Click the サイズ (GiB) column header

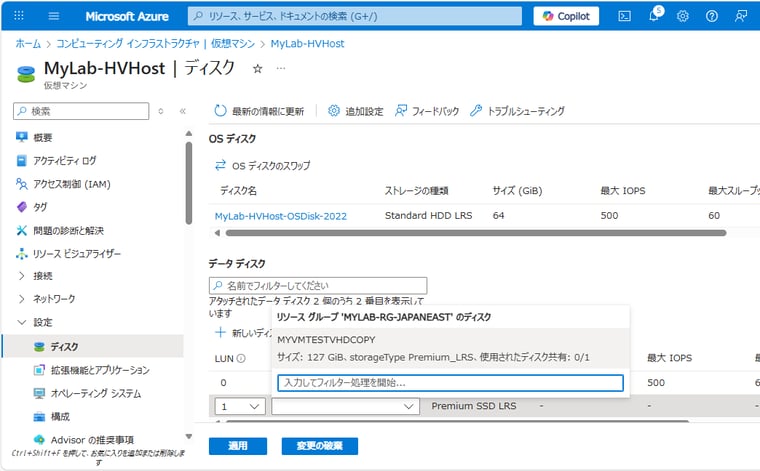coord(517,191)
